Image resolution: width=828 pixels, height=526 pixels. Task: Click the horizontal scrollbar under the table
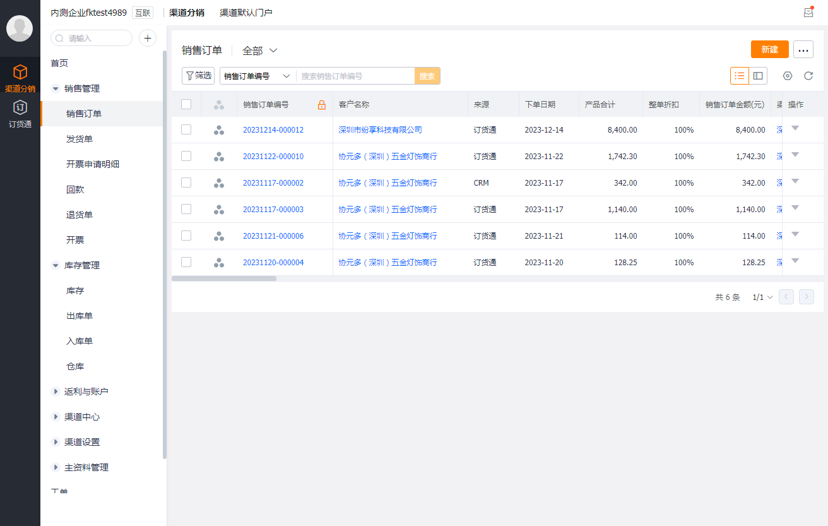click(224, 278)
